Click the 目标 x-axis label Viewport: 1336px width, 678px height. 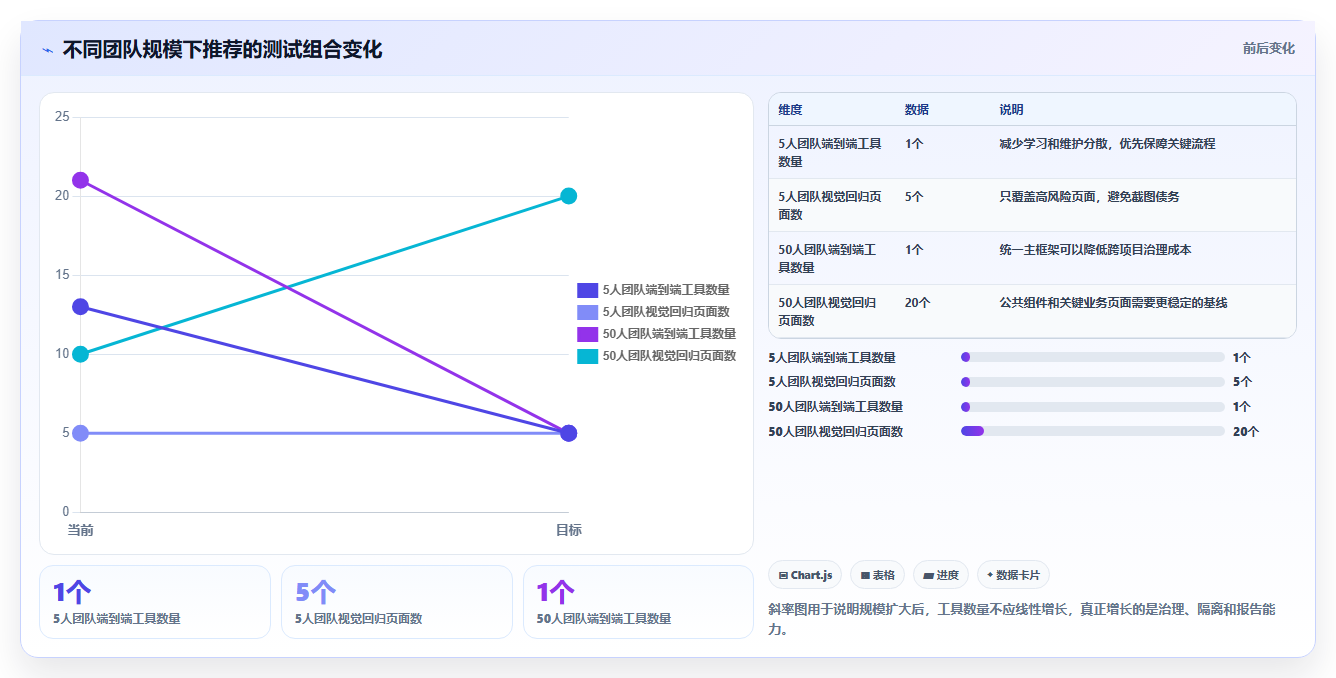coord(568,530)
